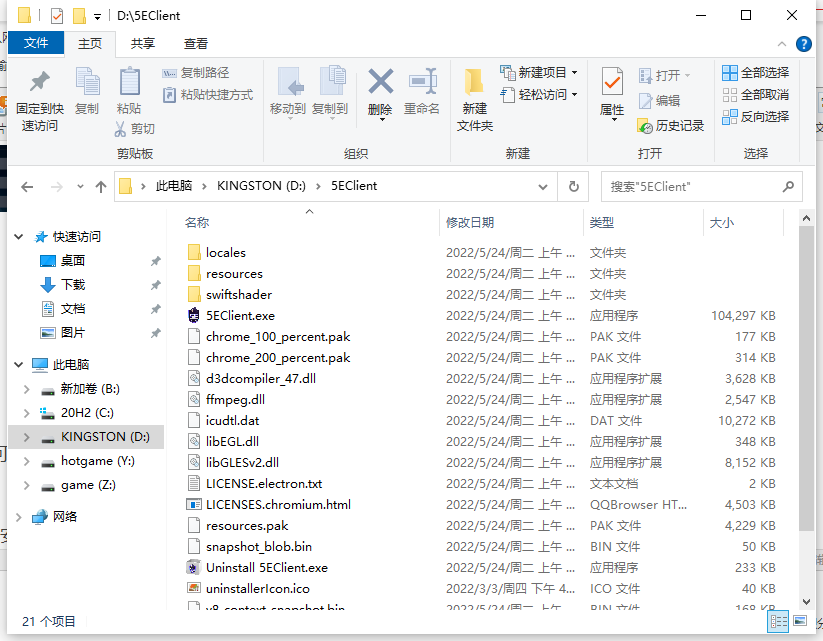Switch to the Share (共享) tab

pos(143,44)
